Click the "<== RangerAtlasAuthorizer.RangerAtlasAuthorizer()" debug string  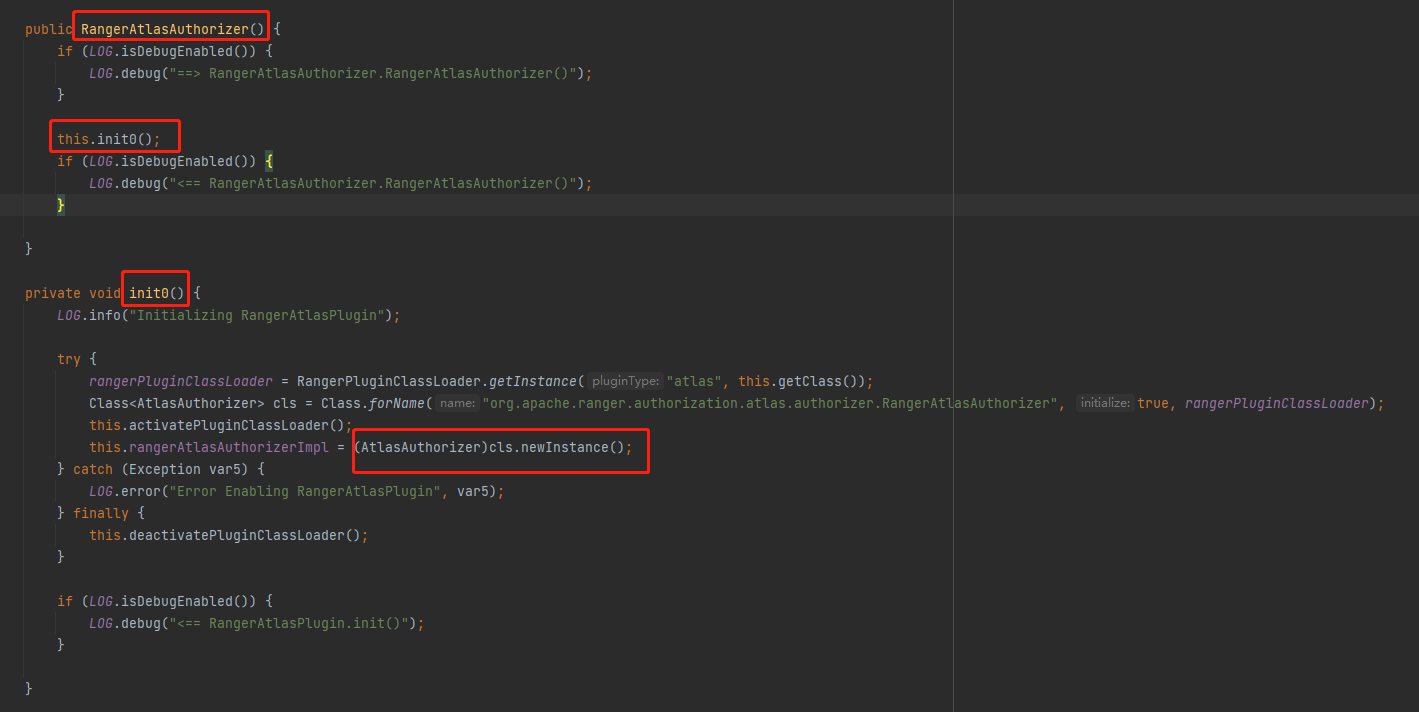point(373,183)
